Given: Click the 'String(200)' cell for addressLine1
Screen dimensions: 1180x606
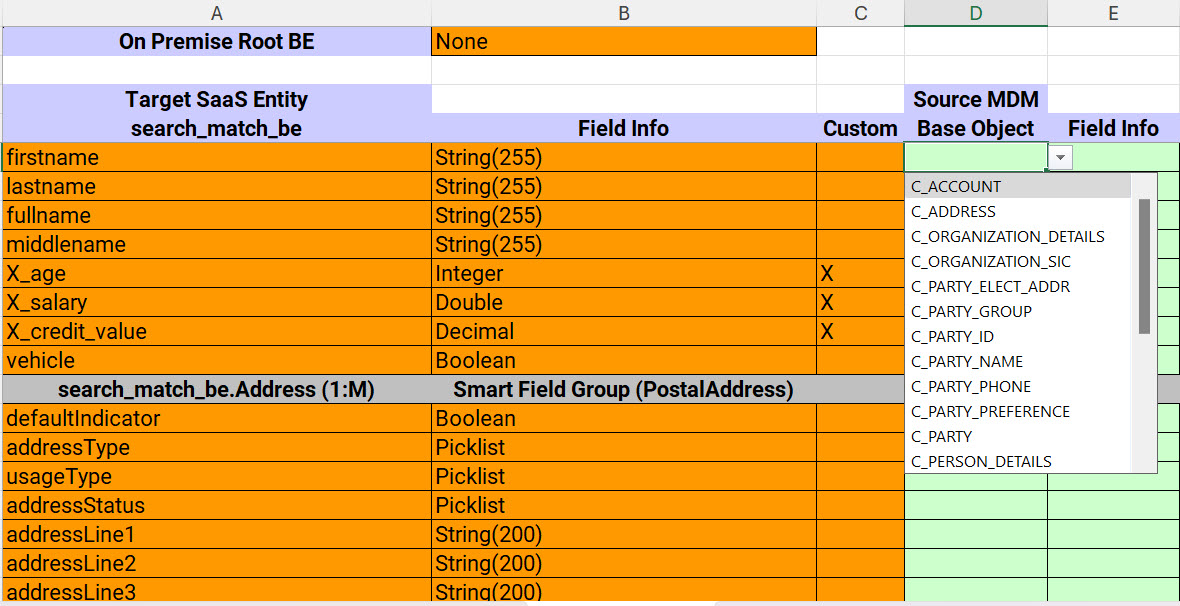Looking at the screenshot, I should (x=624, y=534).
